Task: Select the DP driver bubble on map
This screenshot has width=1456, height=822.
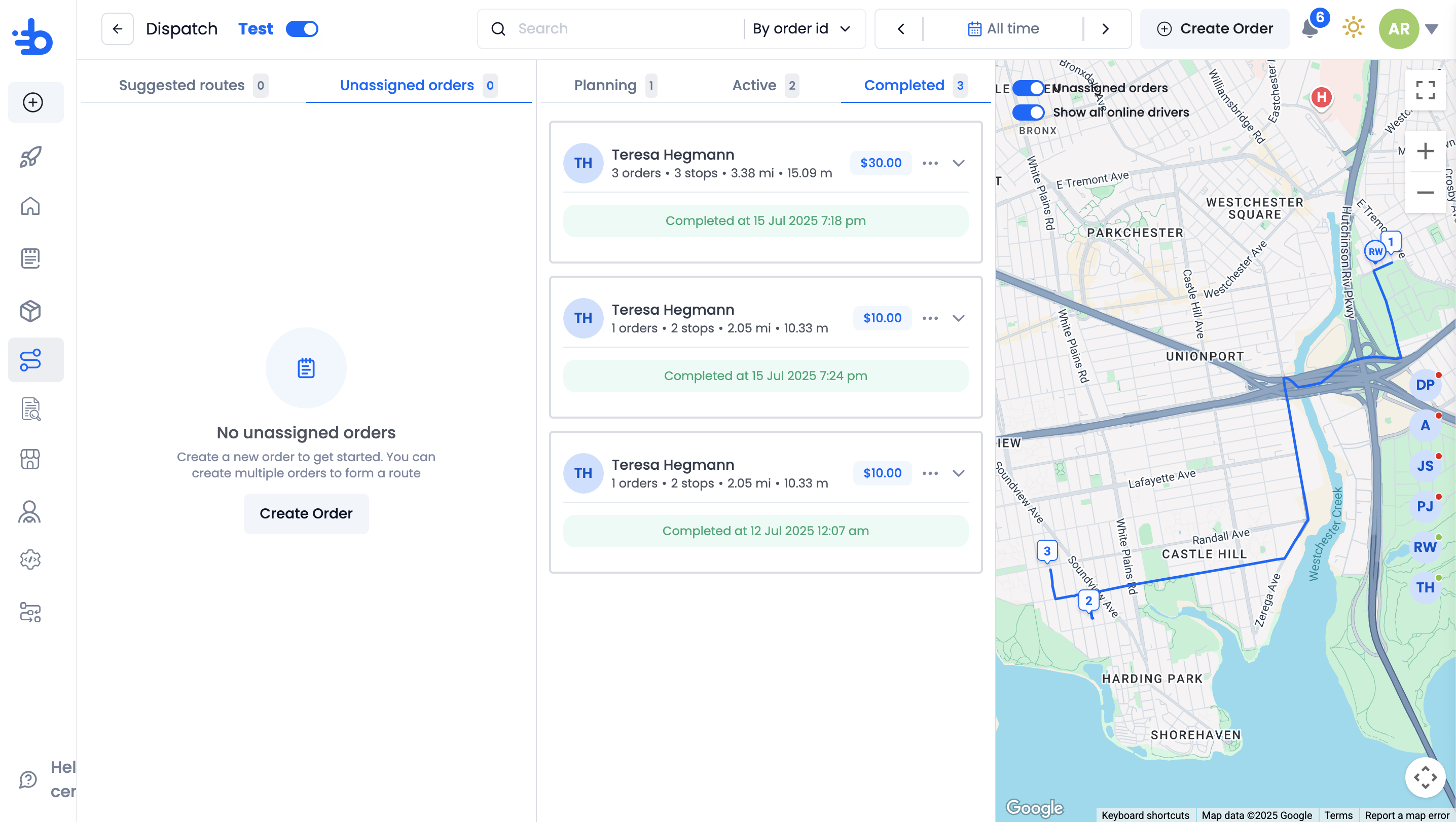Action: pos(1425,385)
